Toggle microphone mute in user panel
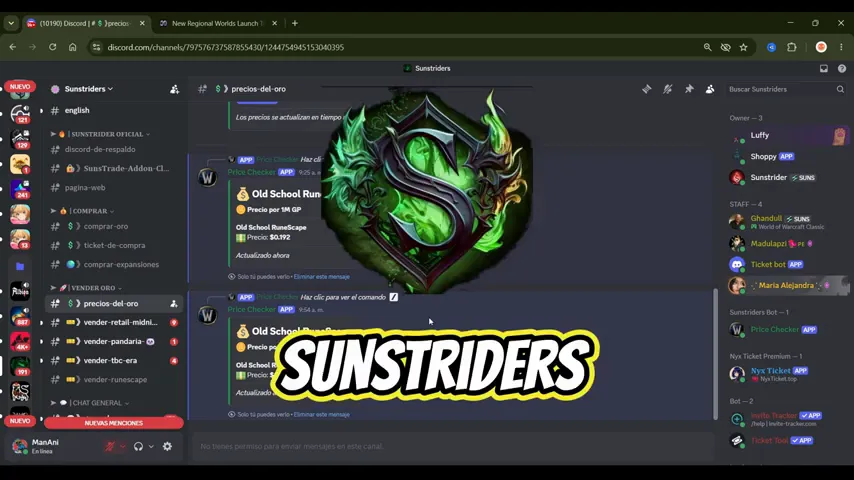Image resolution: width=854 pixels, height=480 pixels. tap(110, 446)
